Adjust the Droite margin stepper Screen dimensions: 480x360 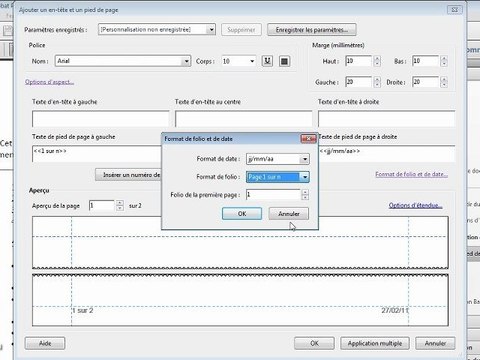point(444,82)
